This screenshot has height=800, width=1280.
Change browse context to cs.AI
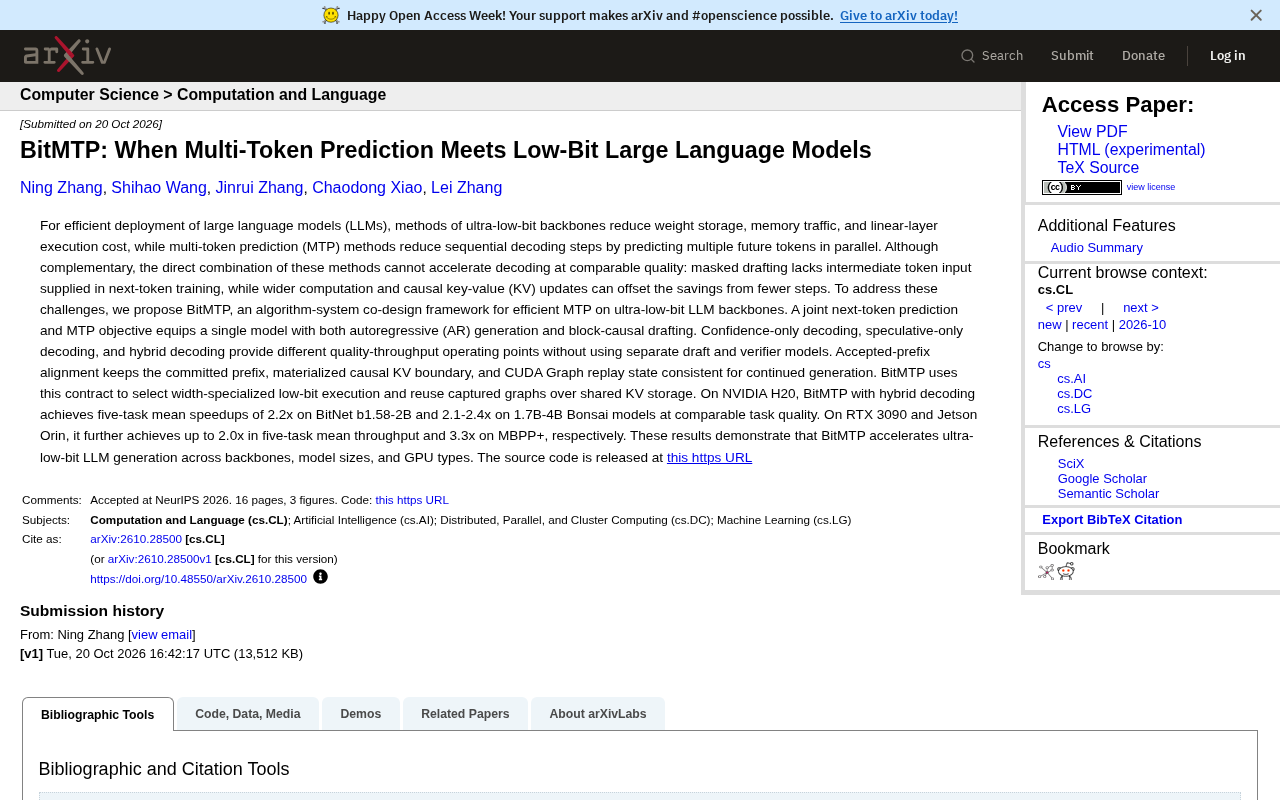pos(1071,379)
